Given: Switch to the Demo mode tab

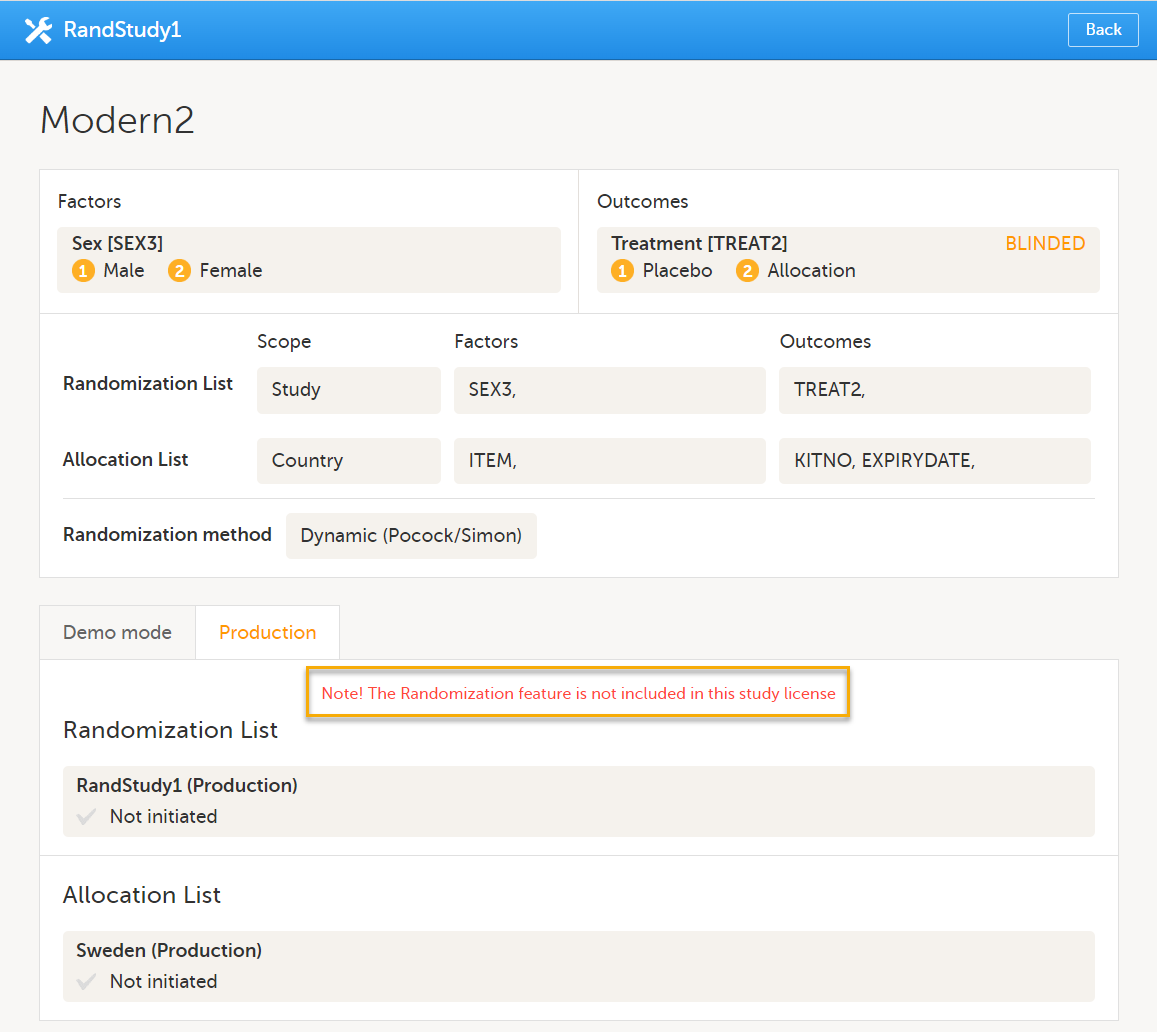Looking at the screenshot, I should [117, 633].
